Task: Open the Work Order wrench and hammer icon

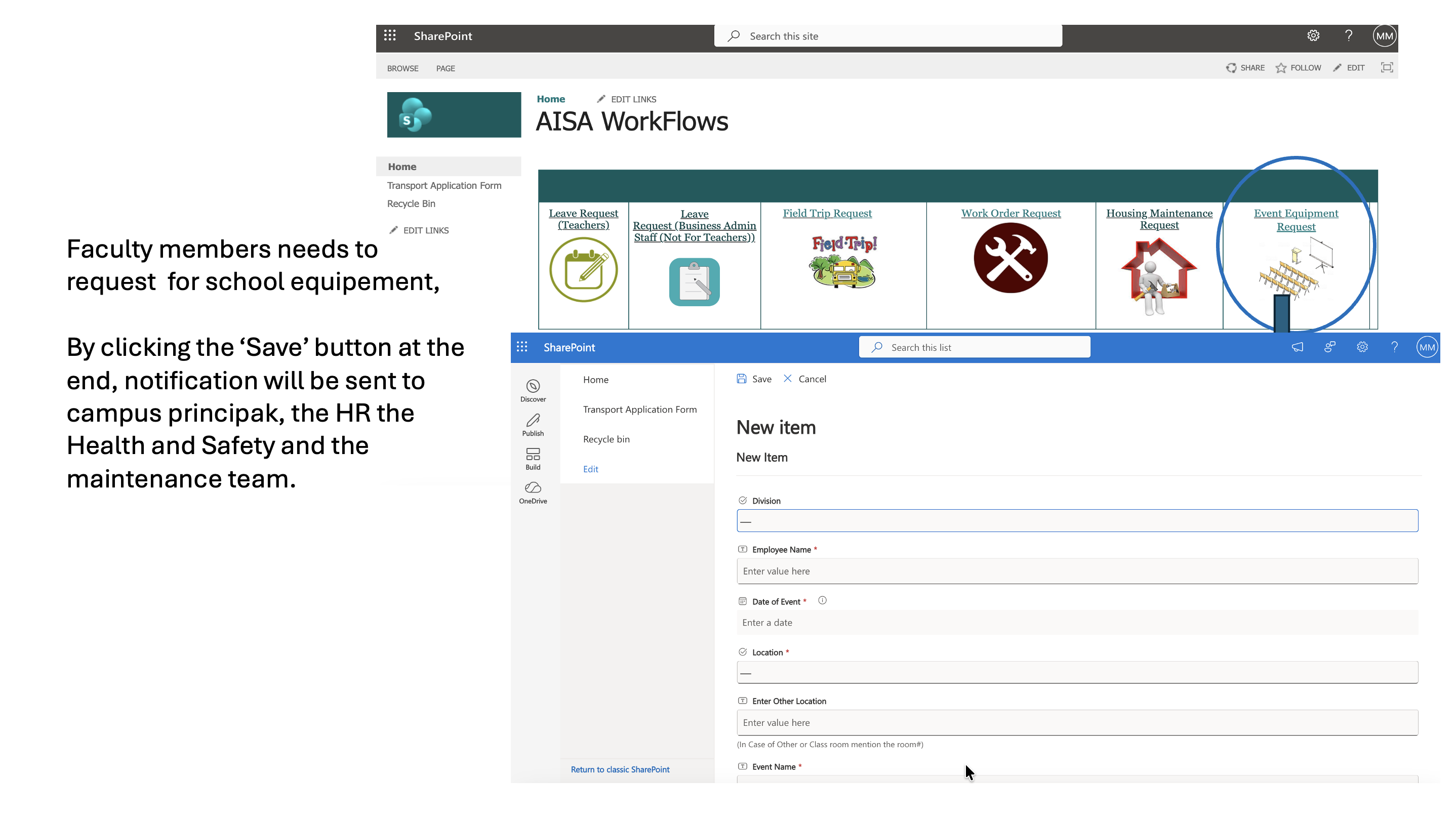Action: click(1010, 258)
